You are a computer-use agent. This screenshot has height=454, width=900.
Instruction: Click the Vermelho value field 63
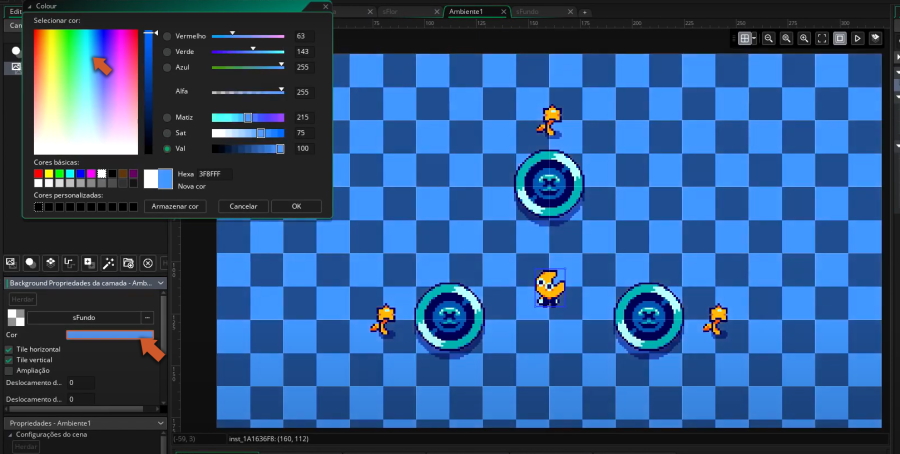coord(304,36)
